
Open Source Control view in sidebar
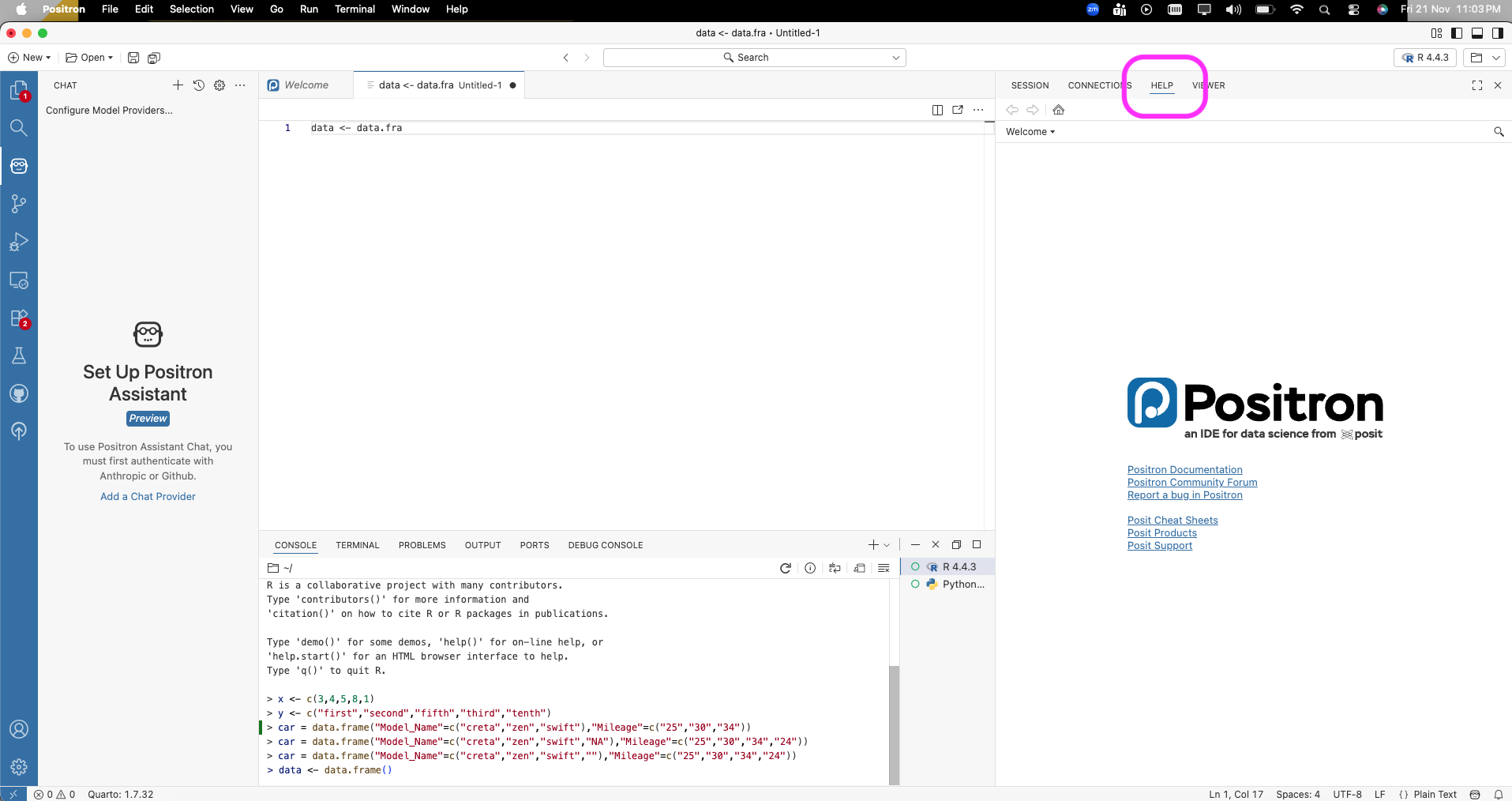tap(18, 204)
